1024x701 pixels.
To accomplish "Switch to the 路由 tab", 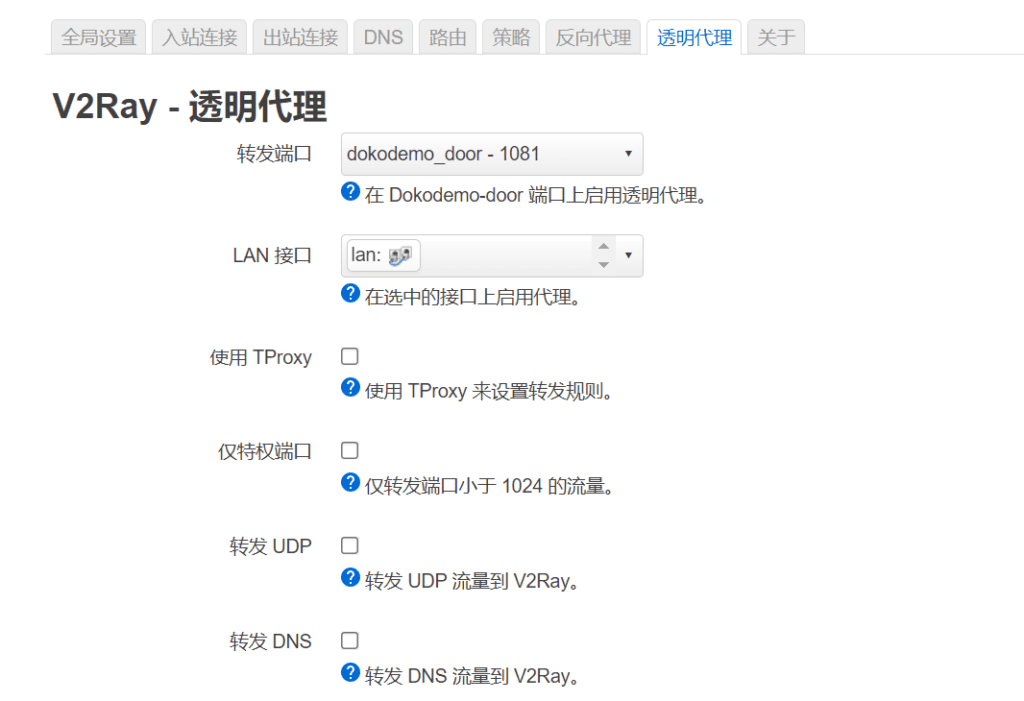I will [447, 36].
